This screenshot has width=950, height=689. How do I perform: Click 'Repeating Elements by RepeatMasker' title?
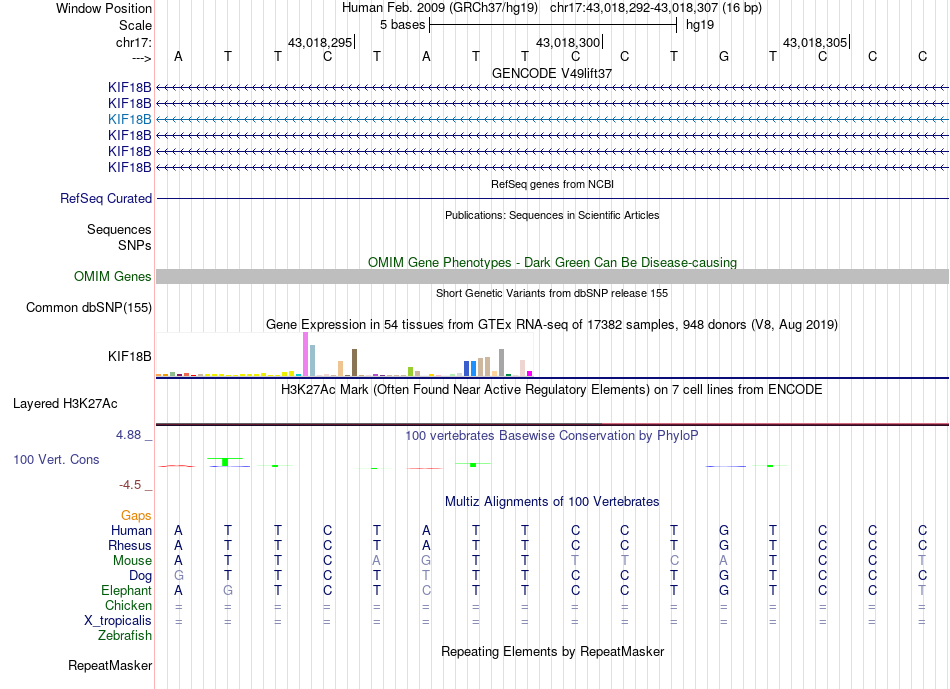click(553, 652)
